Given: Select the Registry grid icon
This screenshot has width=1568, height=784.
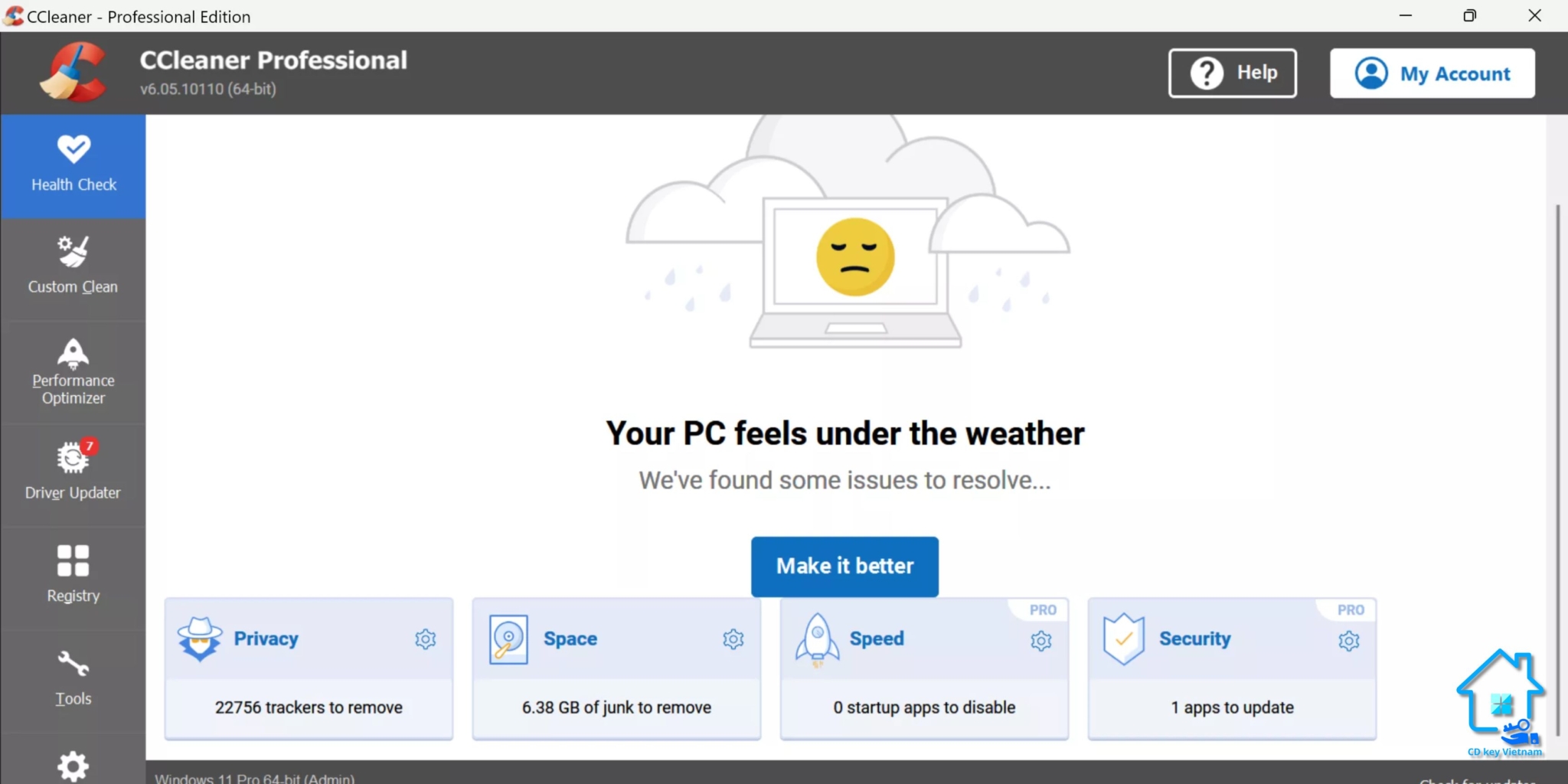Looking at the screenshot, I should pyautogui.click(x=73, y=560).
